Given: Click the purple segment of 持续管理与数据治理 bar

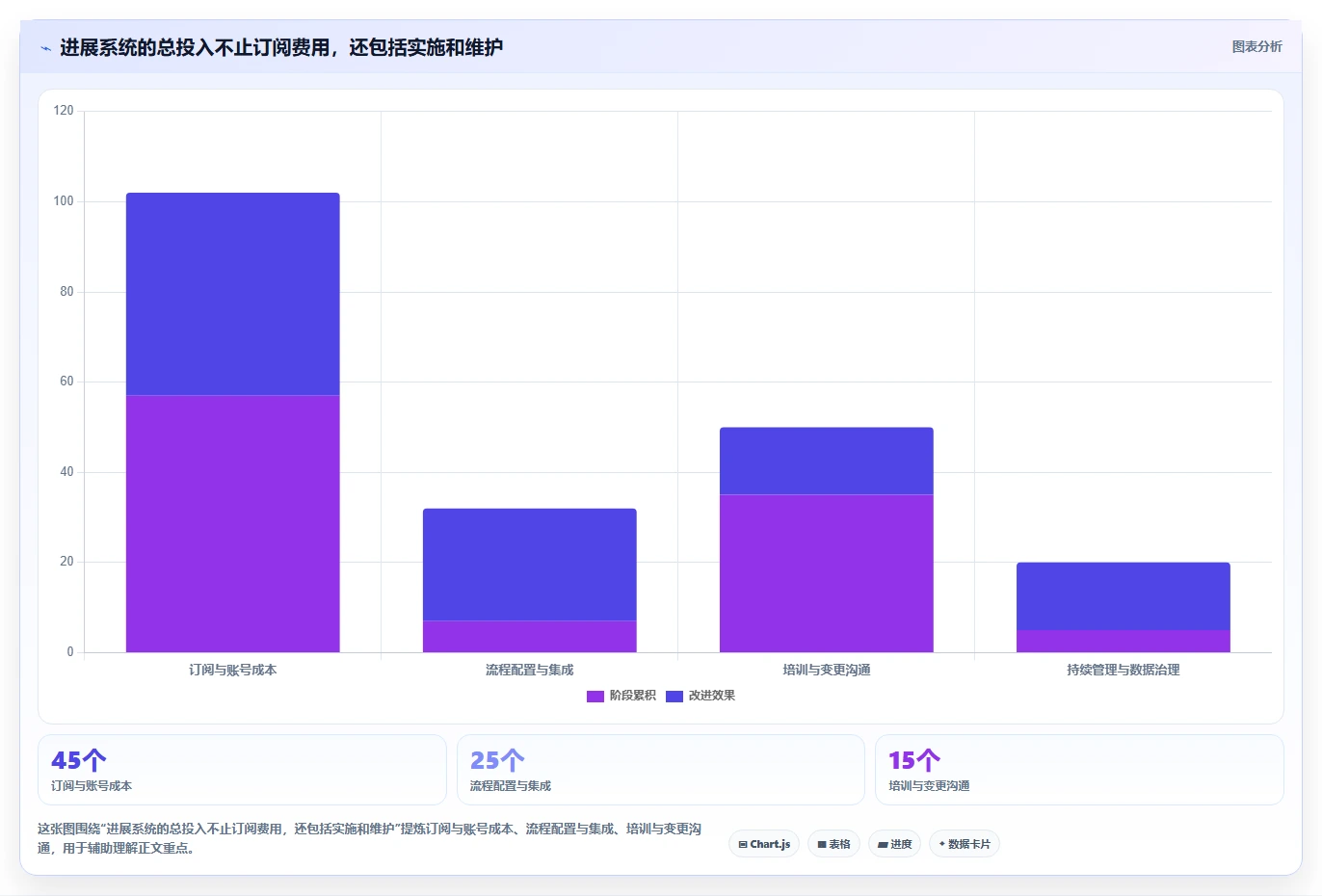Looking at the screenshot, I should tap(1124, 641).
